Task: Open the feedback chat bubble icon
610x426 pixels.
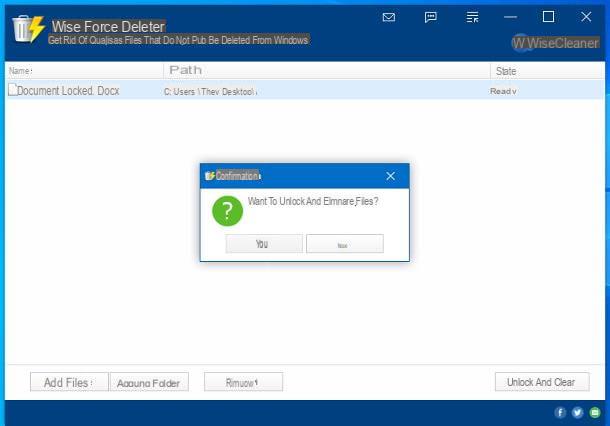Action: [431, 17]
